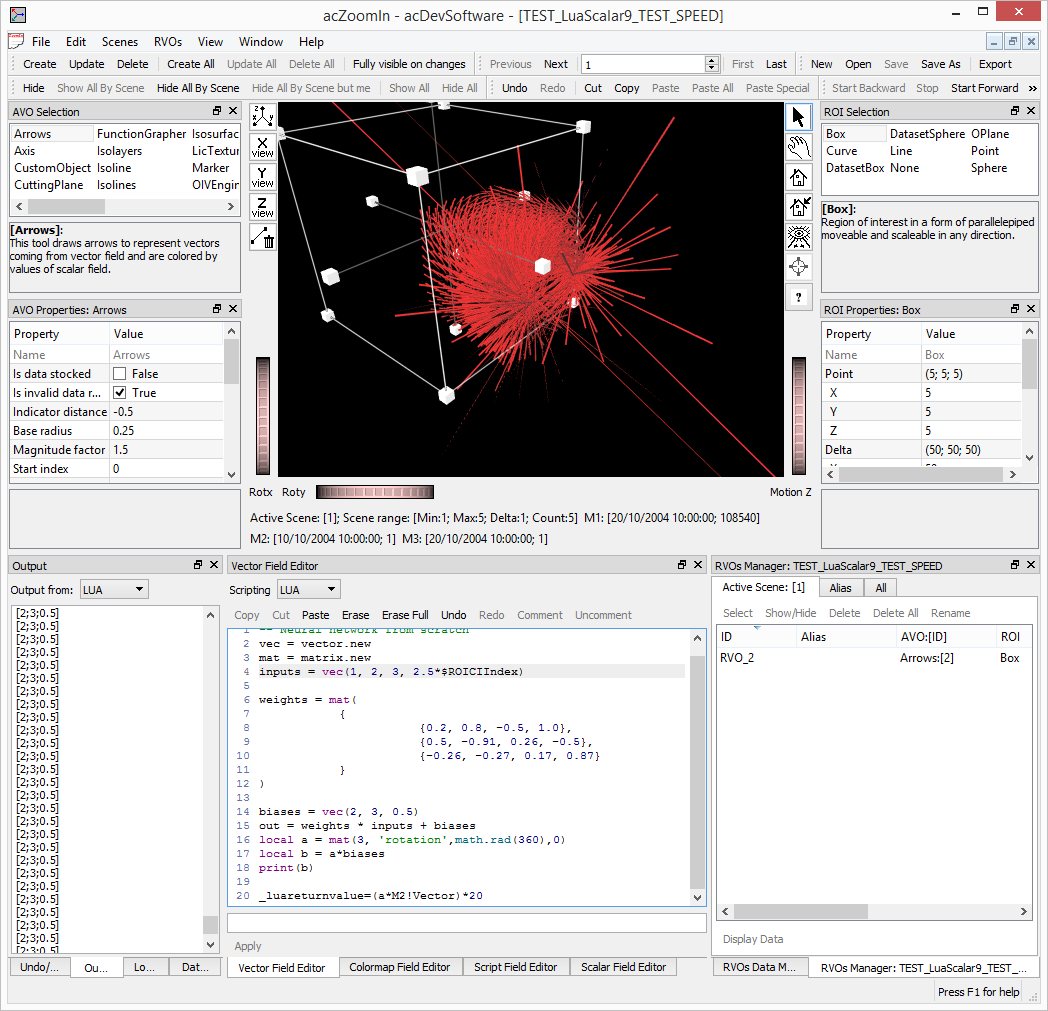Screen dimensions: 1048x1011
Task: Select the arrow pointer tool in viewer
Action: coord(798,117)
